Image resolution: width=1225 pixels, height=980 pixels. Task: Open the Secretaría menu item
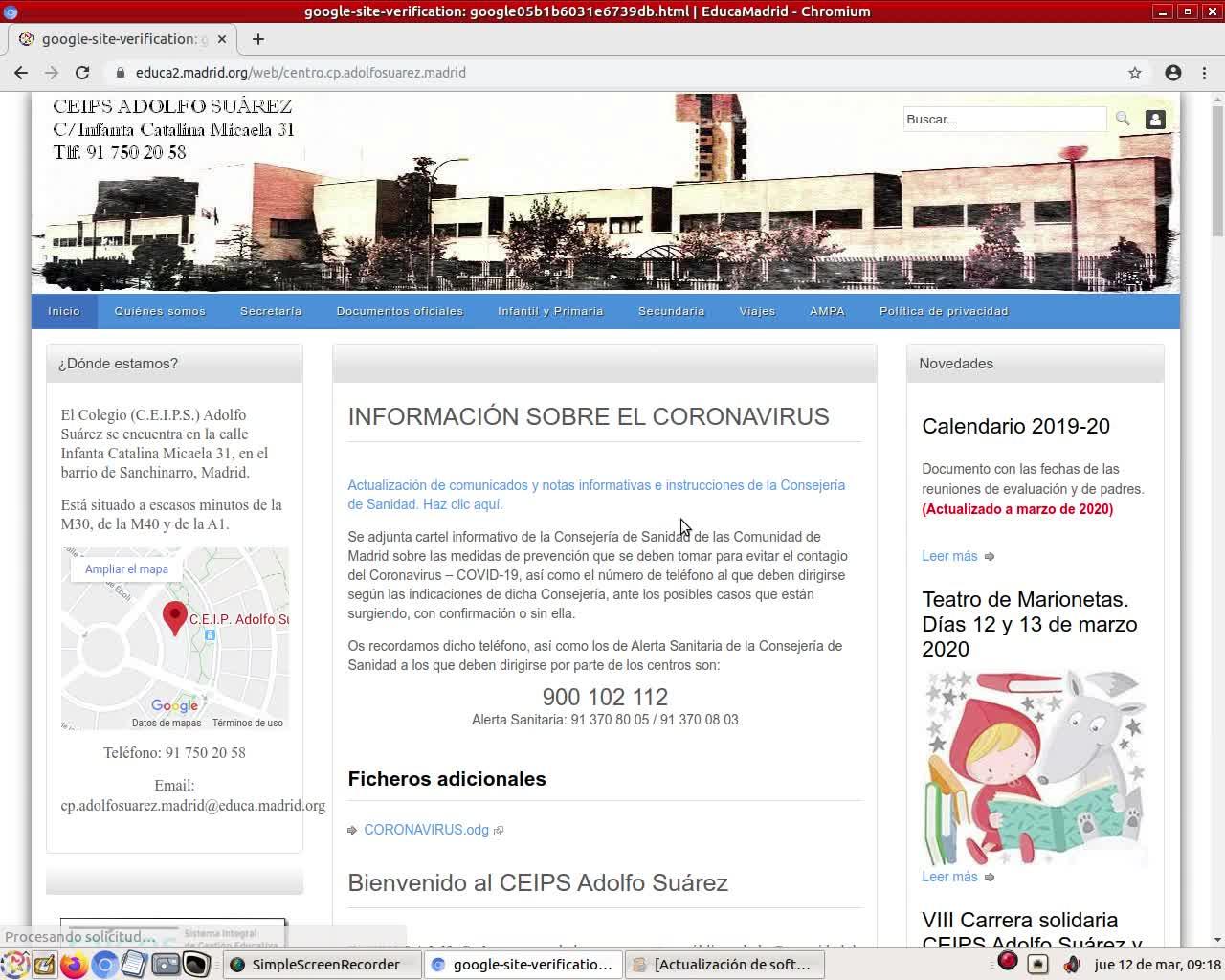(271, 311)
